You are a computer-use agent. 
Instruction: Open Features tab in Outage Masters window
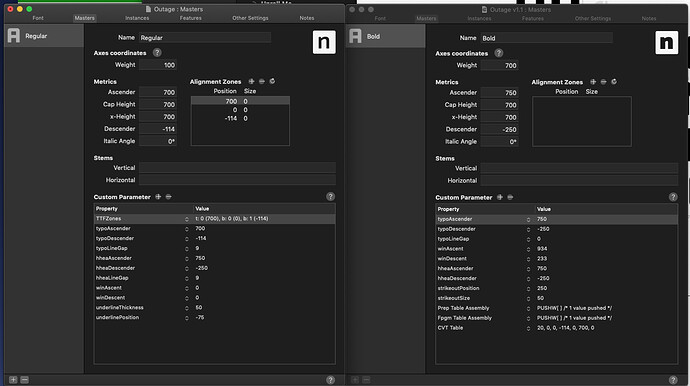point(191,18)
